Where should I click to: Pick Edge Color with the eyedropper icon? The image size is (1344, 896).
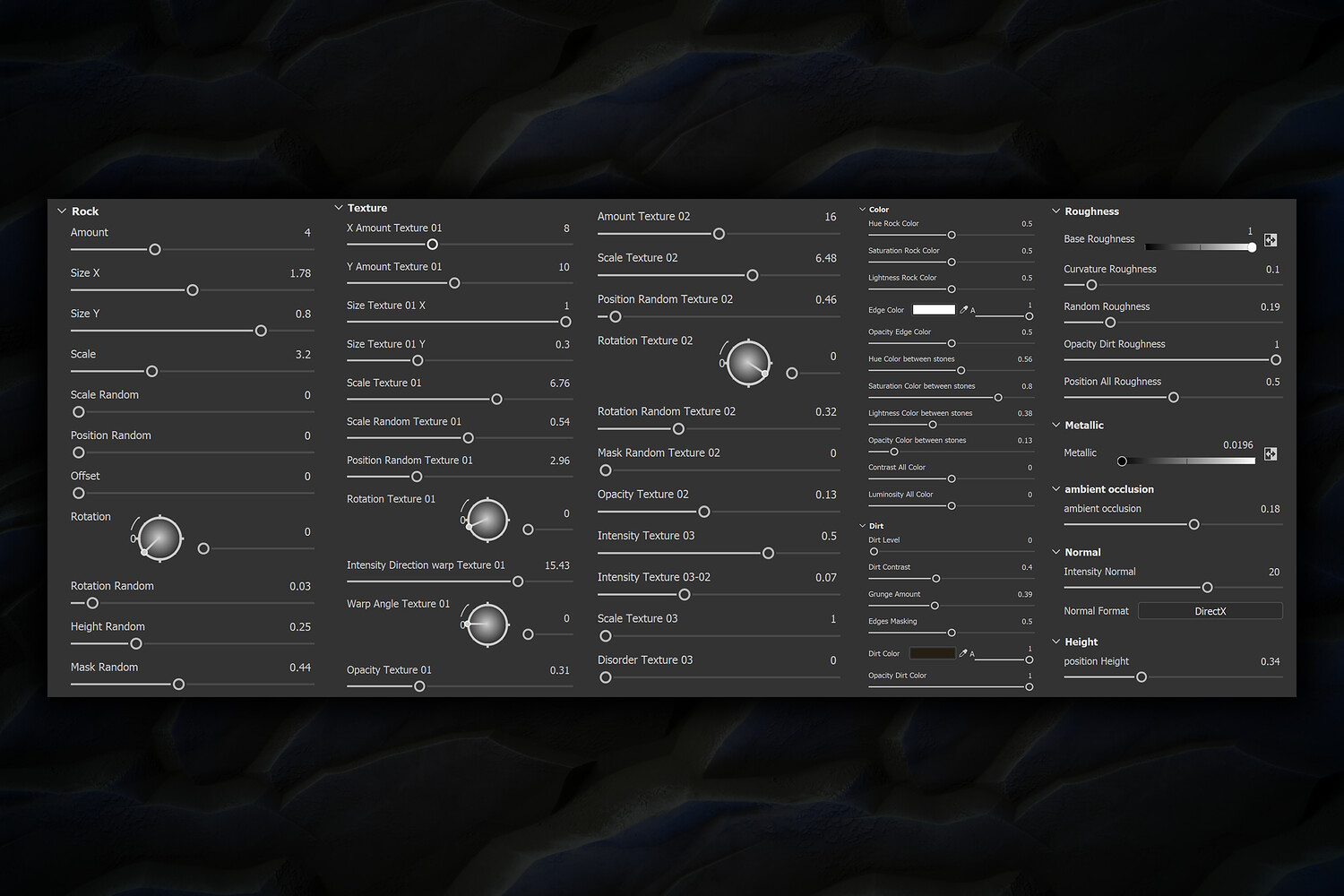[964, 310]
